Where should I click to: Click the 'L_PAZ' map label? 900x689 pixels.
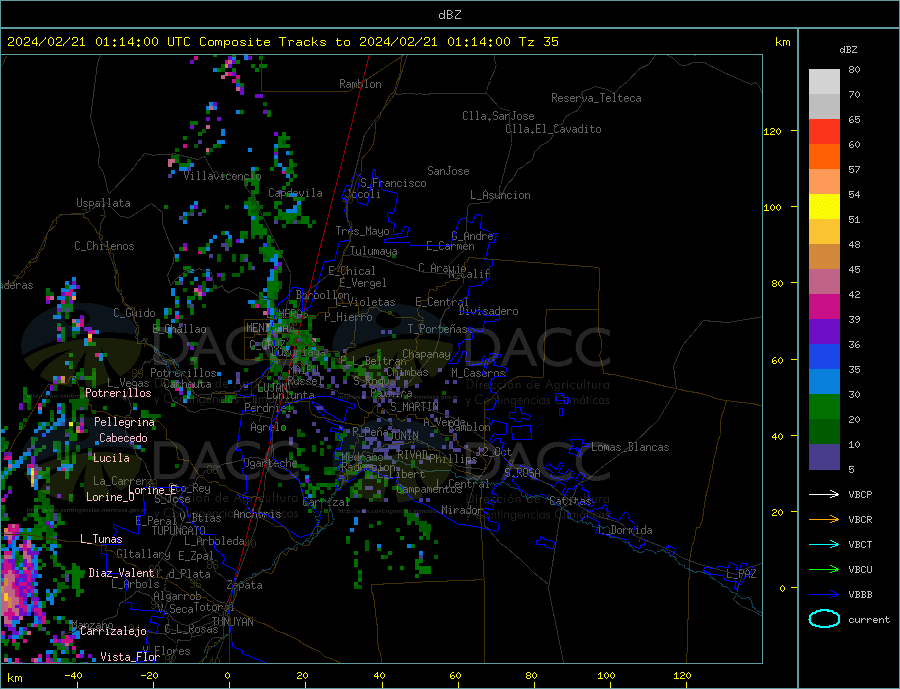click(742, 574)
